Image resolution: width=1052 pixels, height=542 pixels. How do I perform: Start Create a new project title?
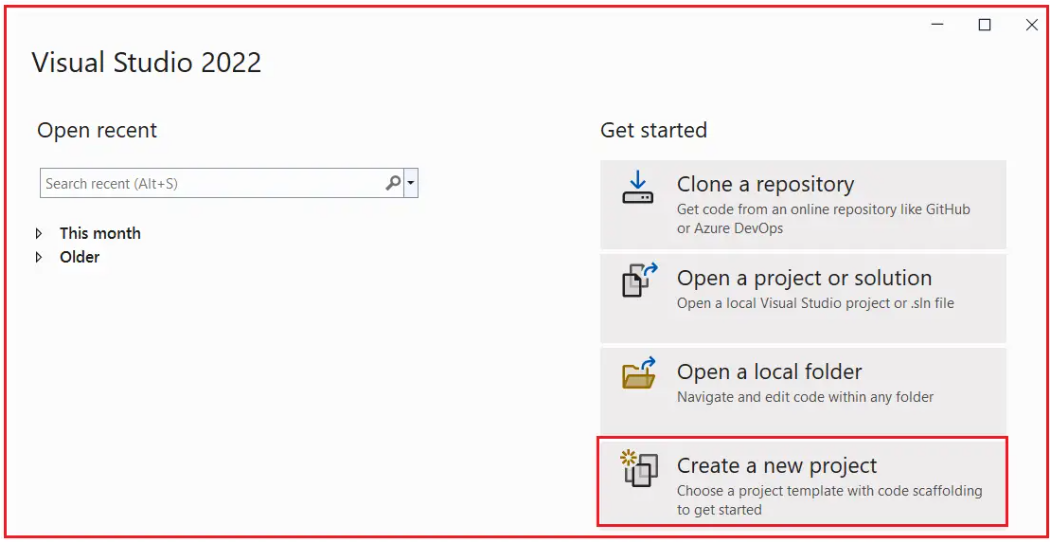pos(777,465)
